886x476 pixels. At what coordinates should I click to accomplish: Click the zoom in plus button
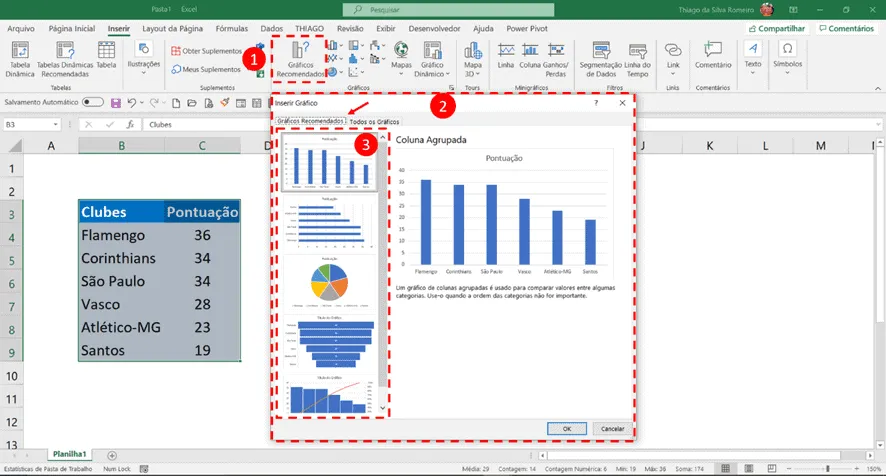[857, 469]
